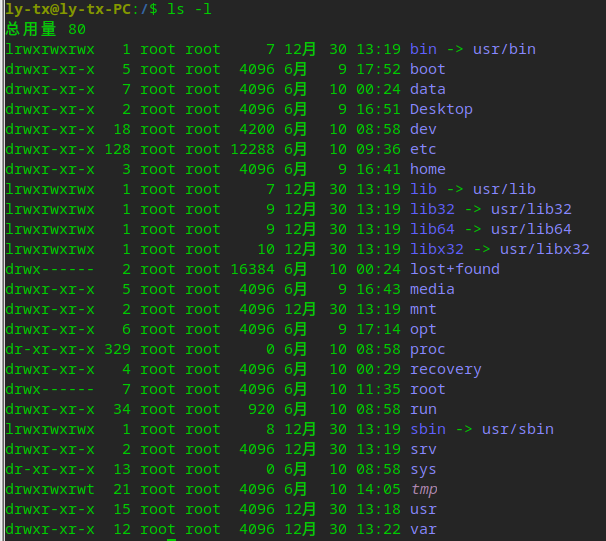Viewport: 606px width, 541px height.
Task: Select the 'mnt' directory name
Action: (423, 309)
